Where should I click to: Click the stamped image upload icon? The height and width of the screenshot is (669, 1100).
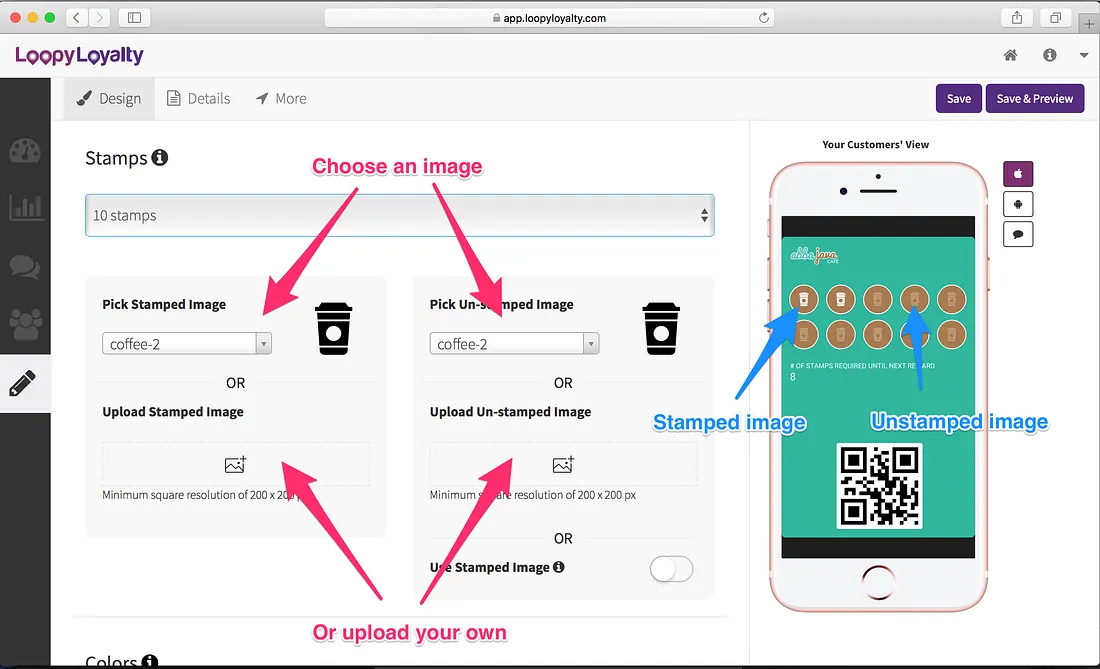point(235,464)
